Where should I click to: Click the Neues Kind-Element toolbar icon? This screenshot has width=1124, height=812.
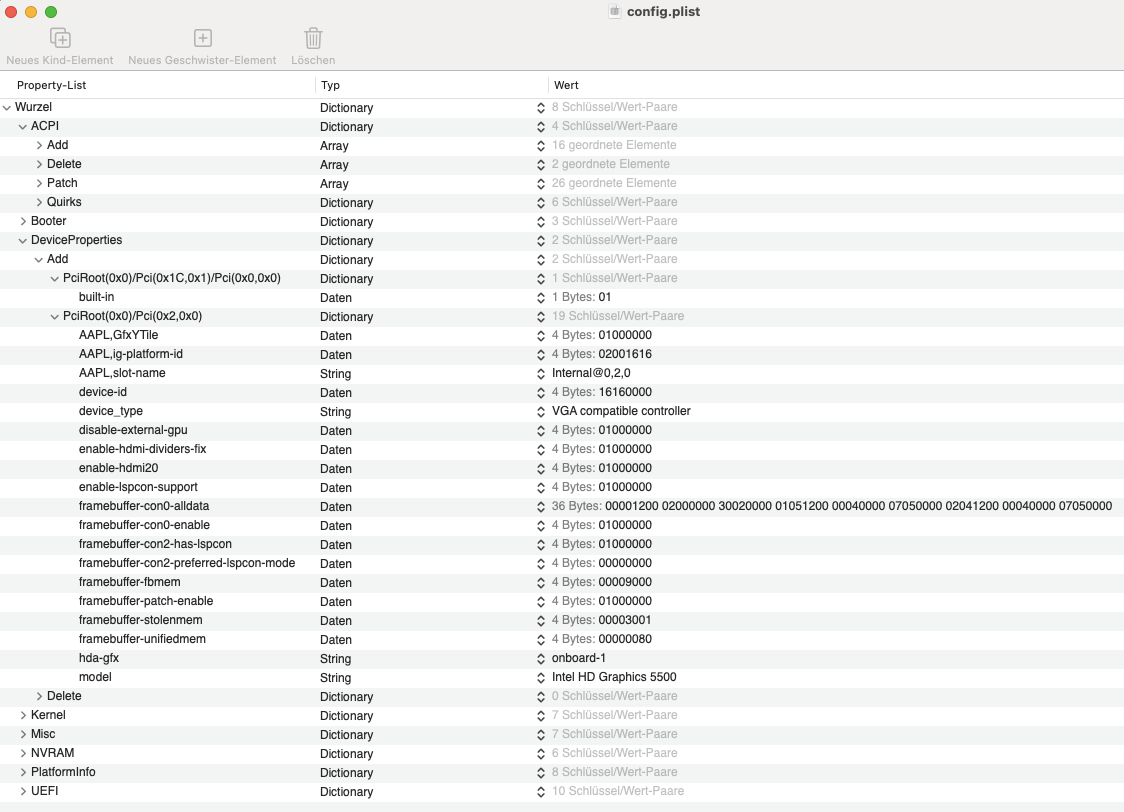60,38
